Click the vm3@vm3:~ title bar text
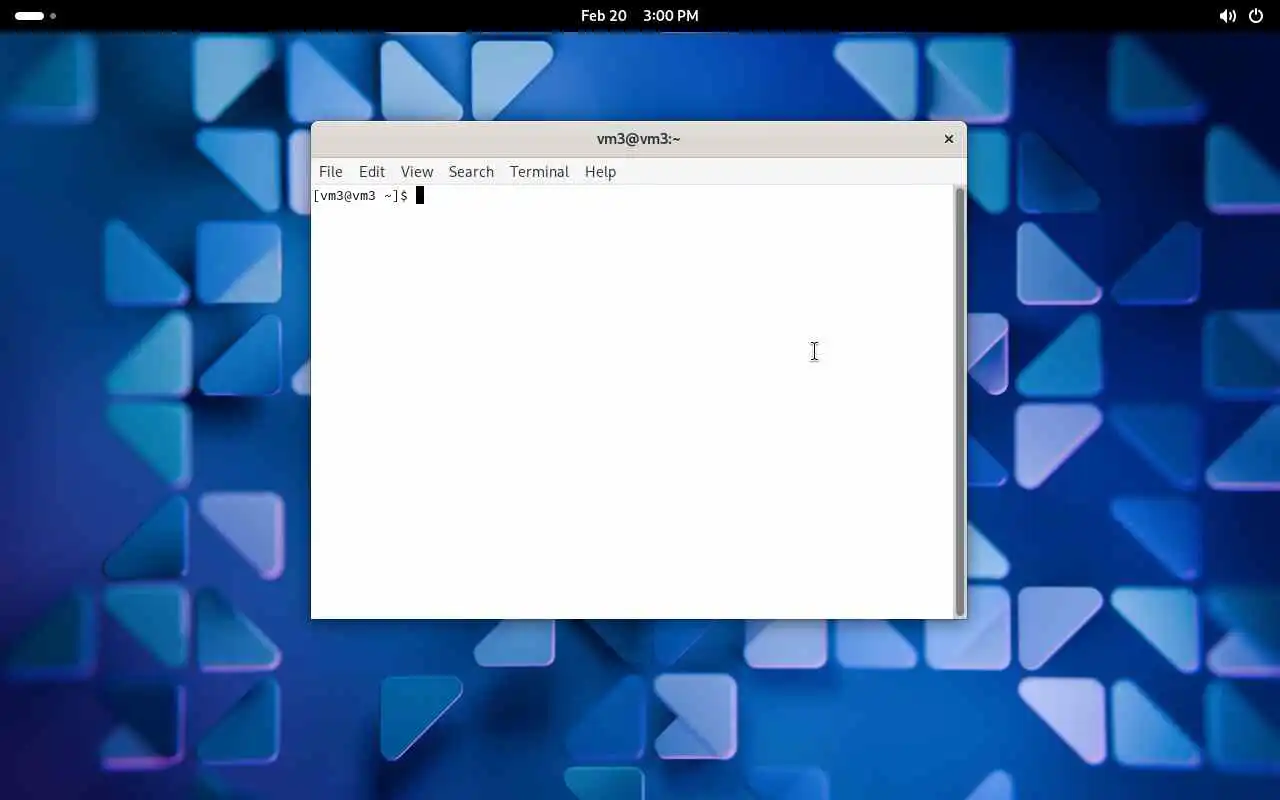 (x=638, y=139)
